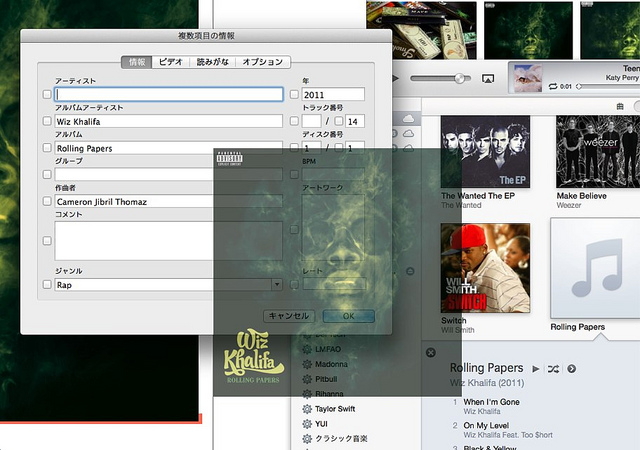Switch to the 情報 tab

(137, 62)
